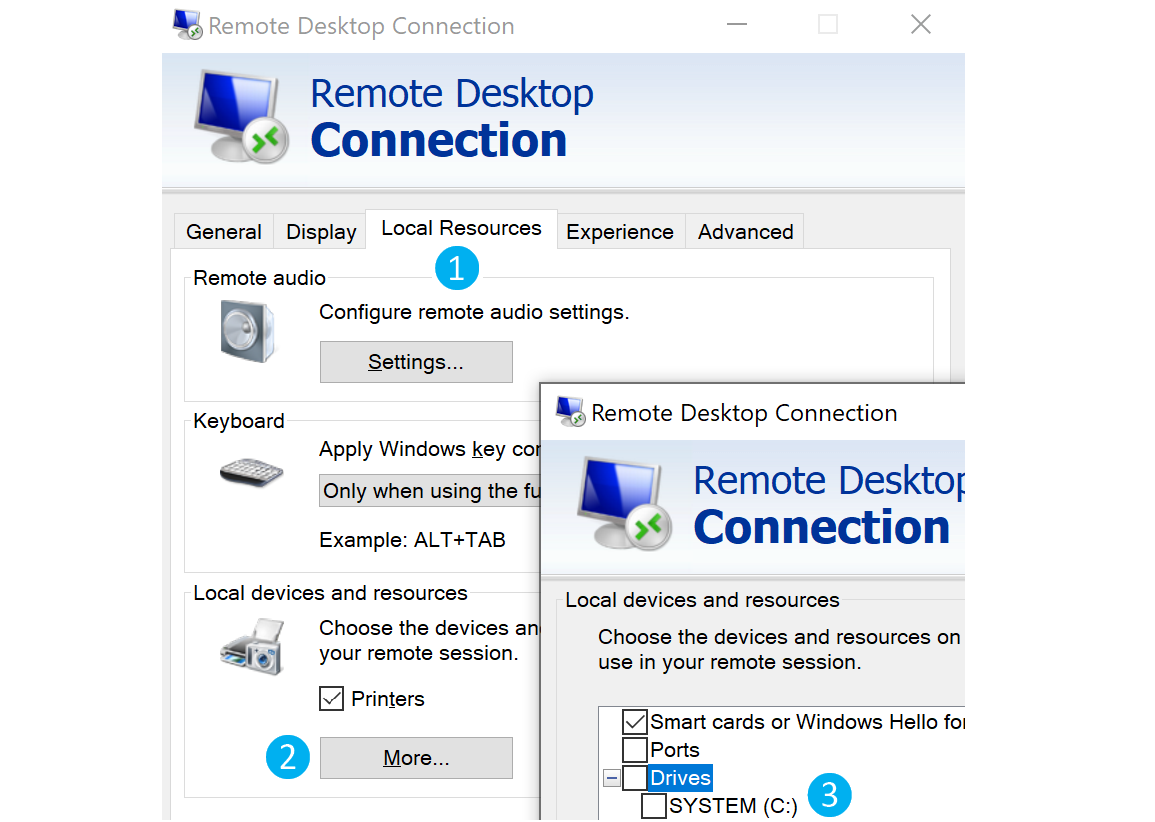Click the printer and camera devices icon
Screen dimensions: 1155x822
coord(252,647)
